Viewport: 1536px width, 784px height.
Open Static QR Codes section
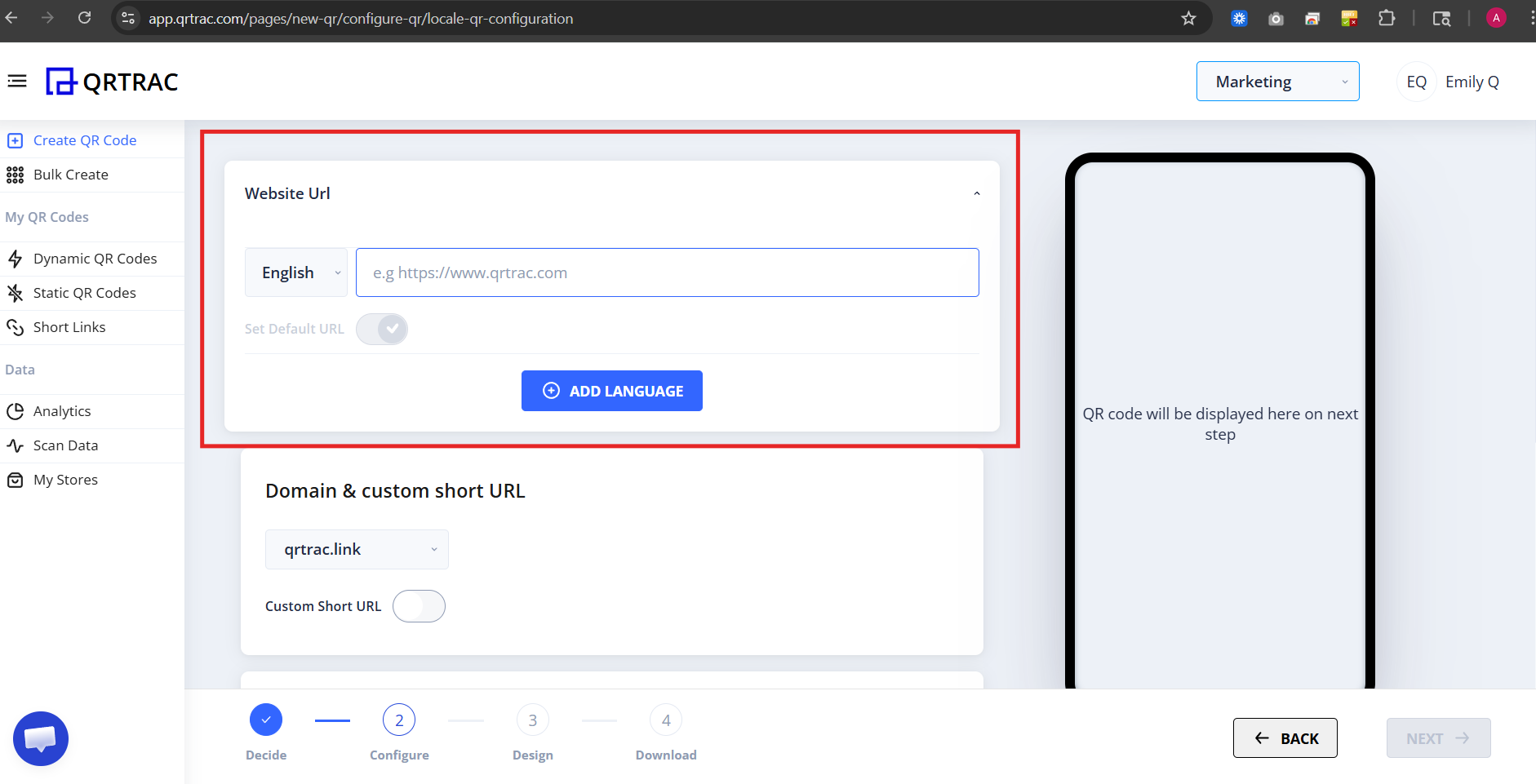pyautogui.click(x=84, y=293)
